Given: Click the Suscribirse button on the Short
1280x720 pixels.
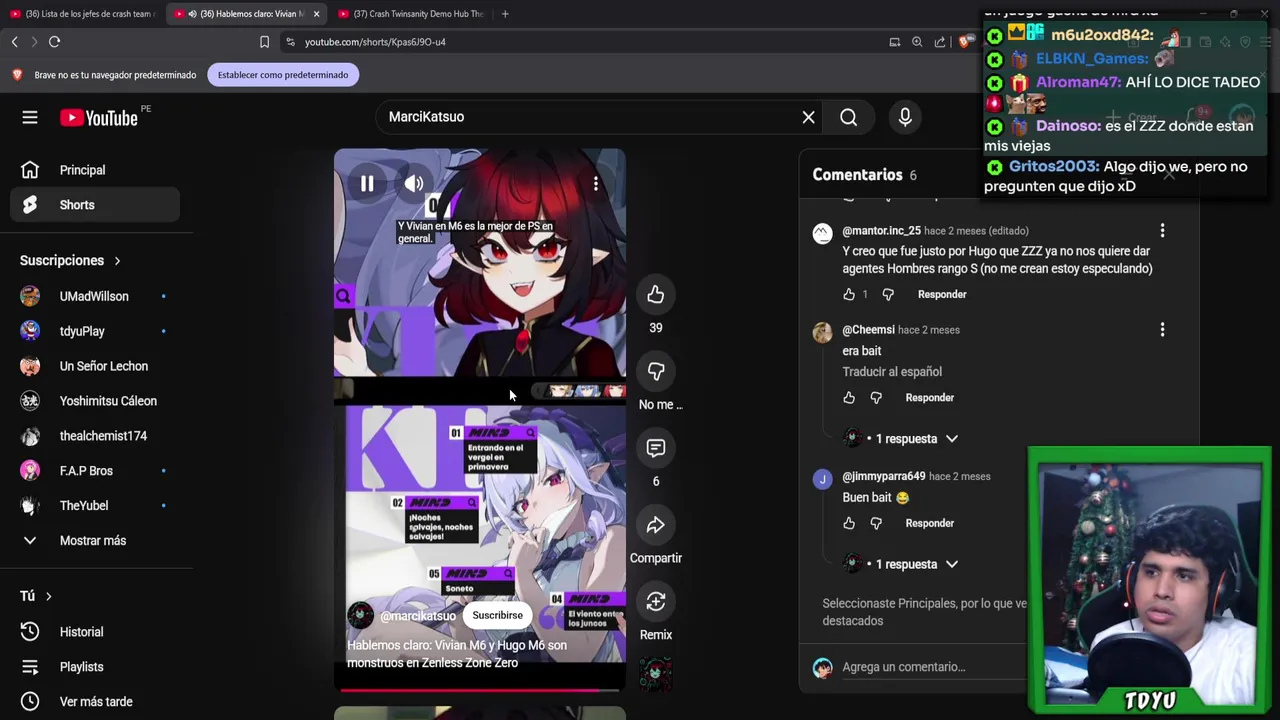Looking at the screenshot, I should coord(497,615).
